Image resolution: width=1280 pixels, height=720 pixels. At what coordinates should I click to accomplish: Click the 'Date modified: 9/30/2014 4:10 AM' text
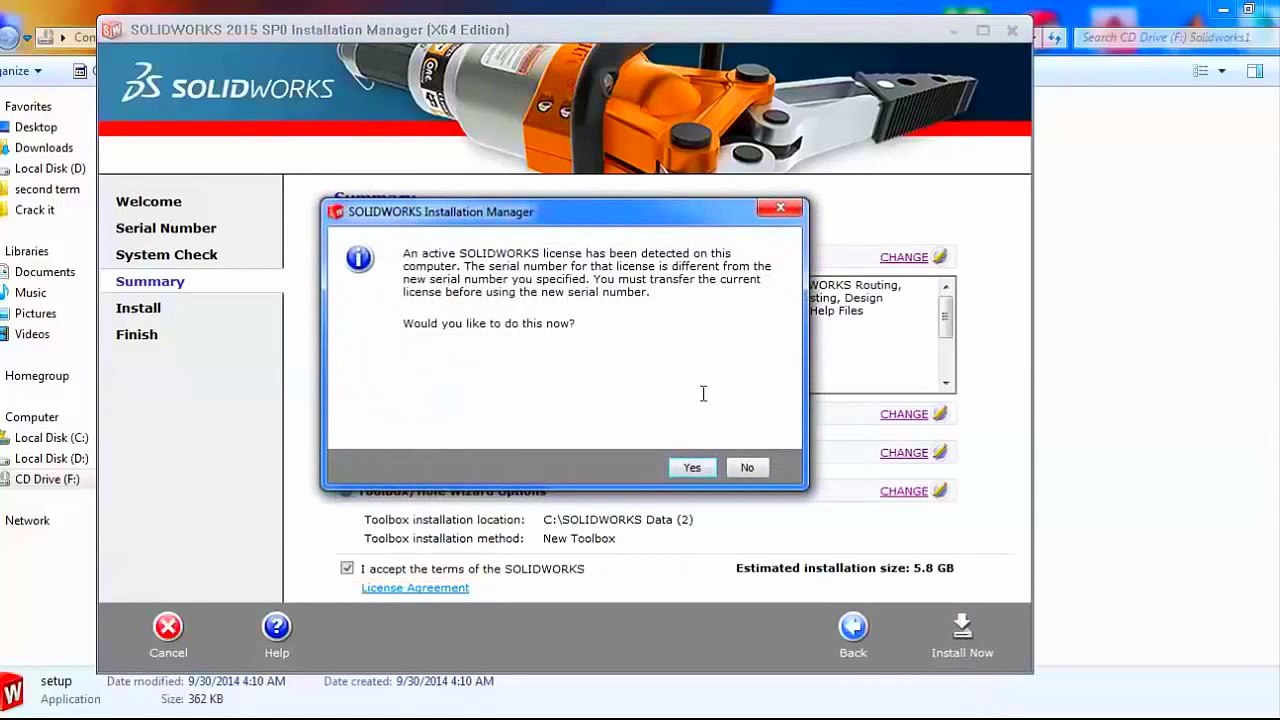click(196, 681)
